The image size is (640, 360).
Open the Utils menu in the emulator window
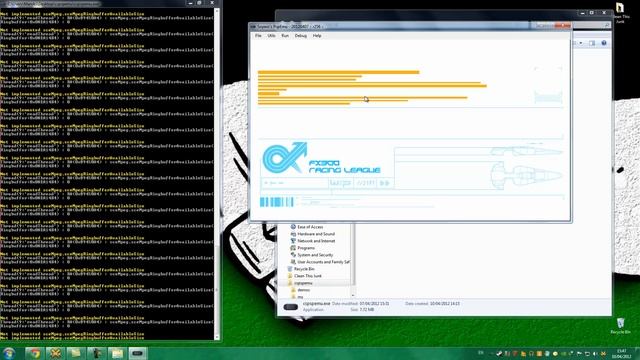point(271,36)
